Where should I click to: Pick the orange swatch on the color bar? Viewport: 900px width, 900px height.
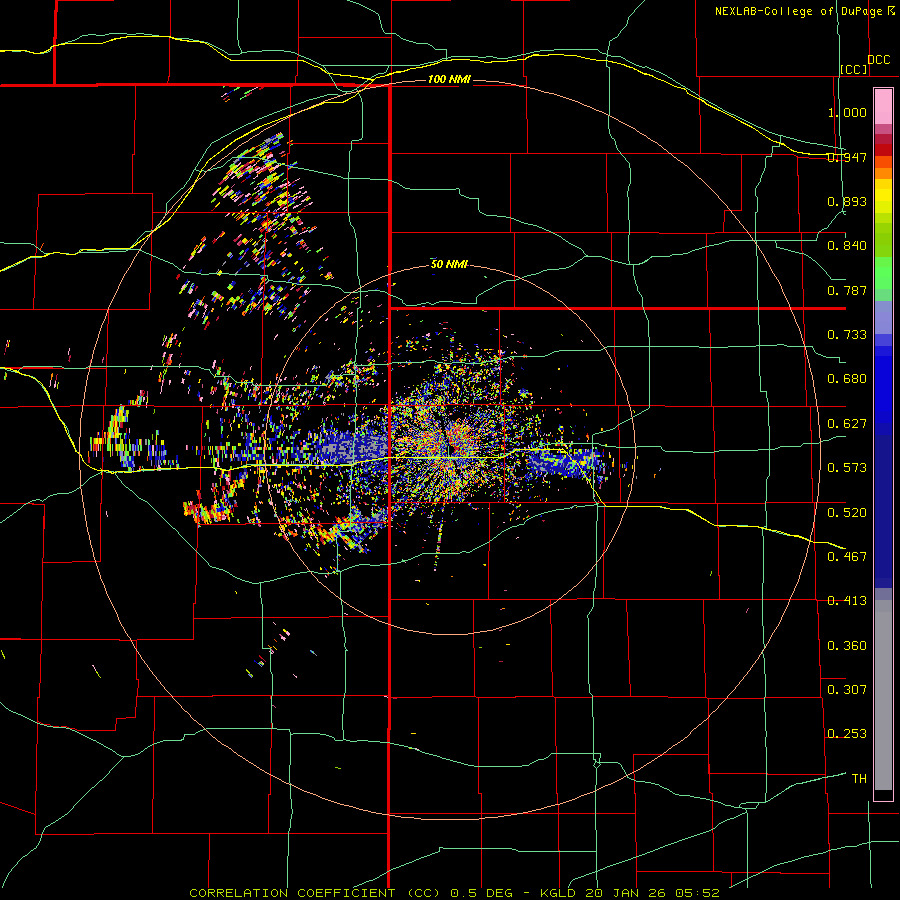[x=883, y=173]
